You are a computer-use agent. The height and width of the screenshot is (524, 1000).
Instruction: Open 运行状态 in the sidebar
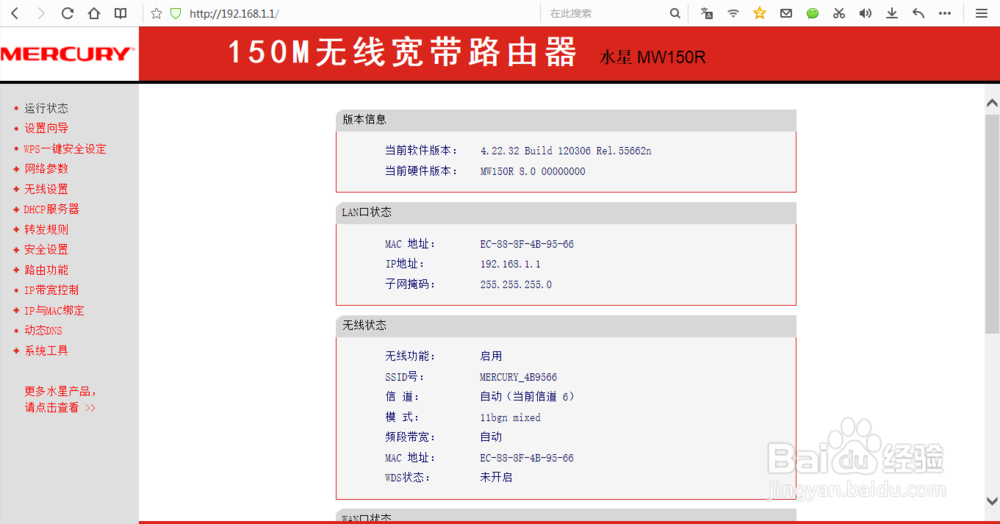point(46,108)
